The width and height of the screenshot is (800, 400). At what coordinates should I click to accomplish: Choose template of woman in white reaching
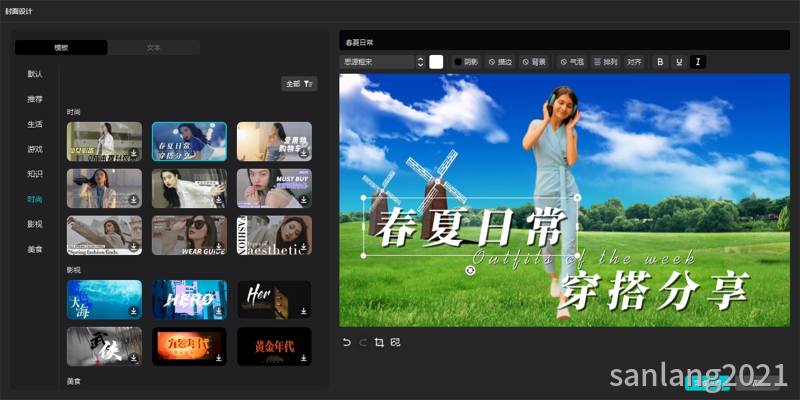tap(189, 188)
